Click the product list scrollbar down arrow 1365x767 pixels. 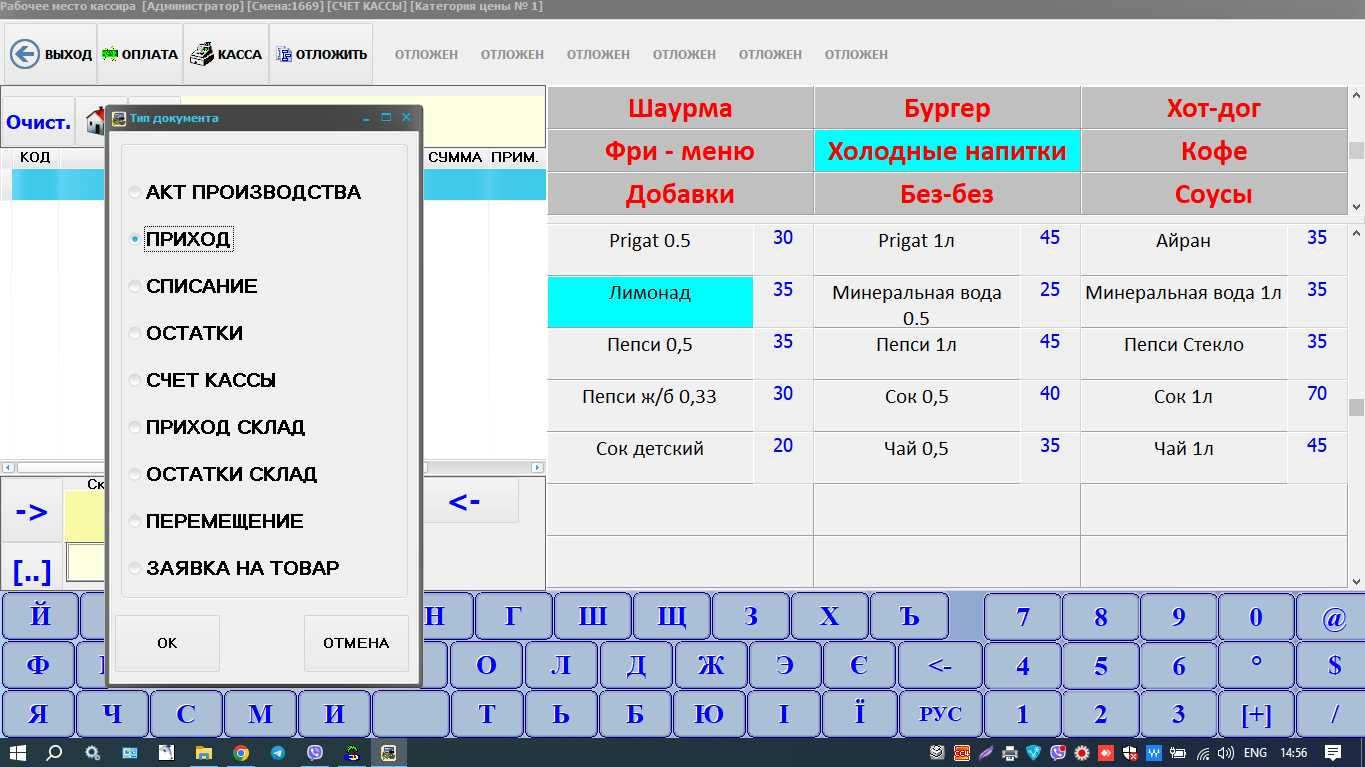[x=1356, y=580]
